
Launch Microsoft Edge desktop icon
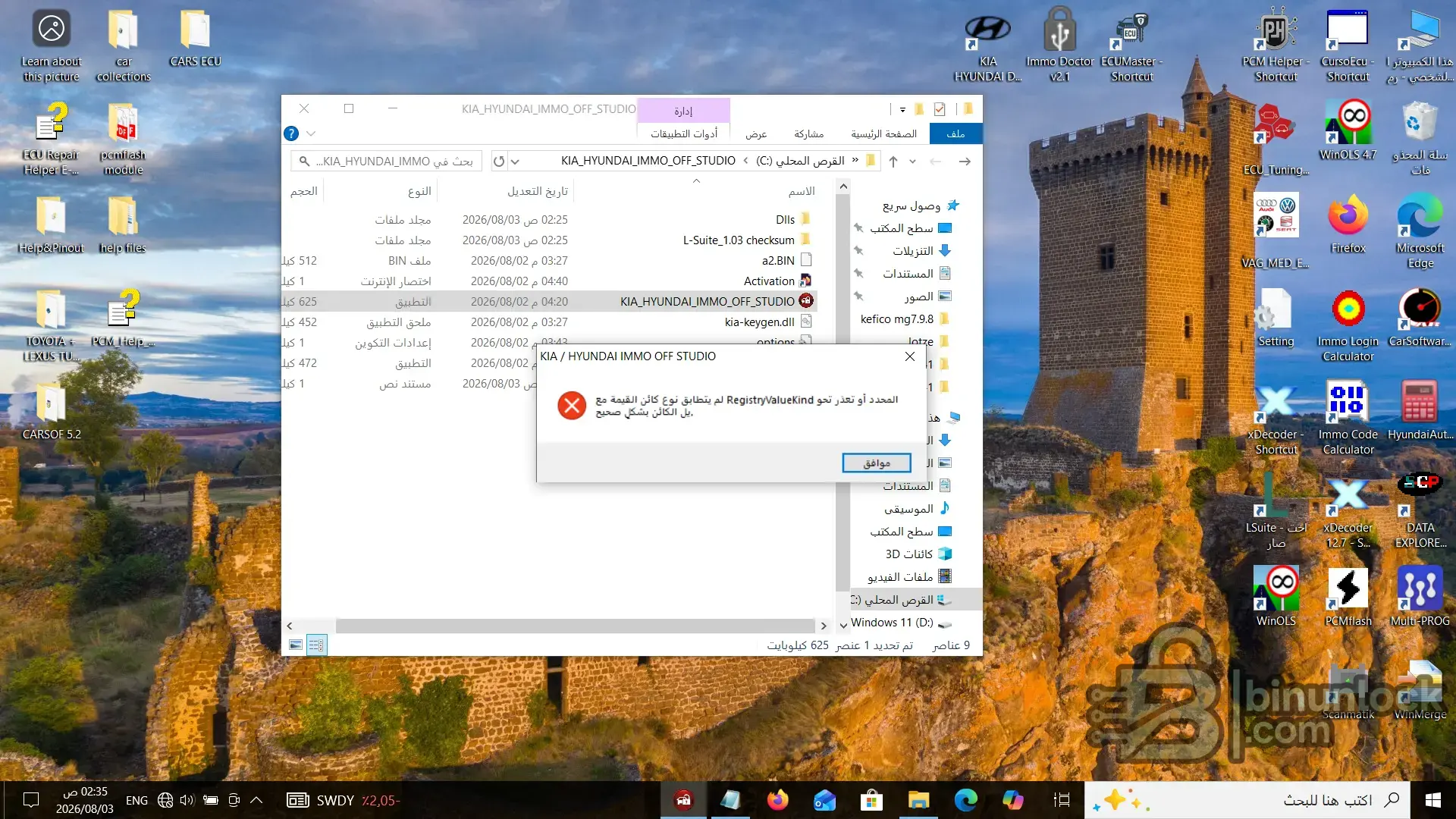point(1420,233)
